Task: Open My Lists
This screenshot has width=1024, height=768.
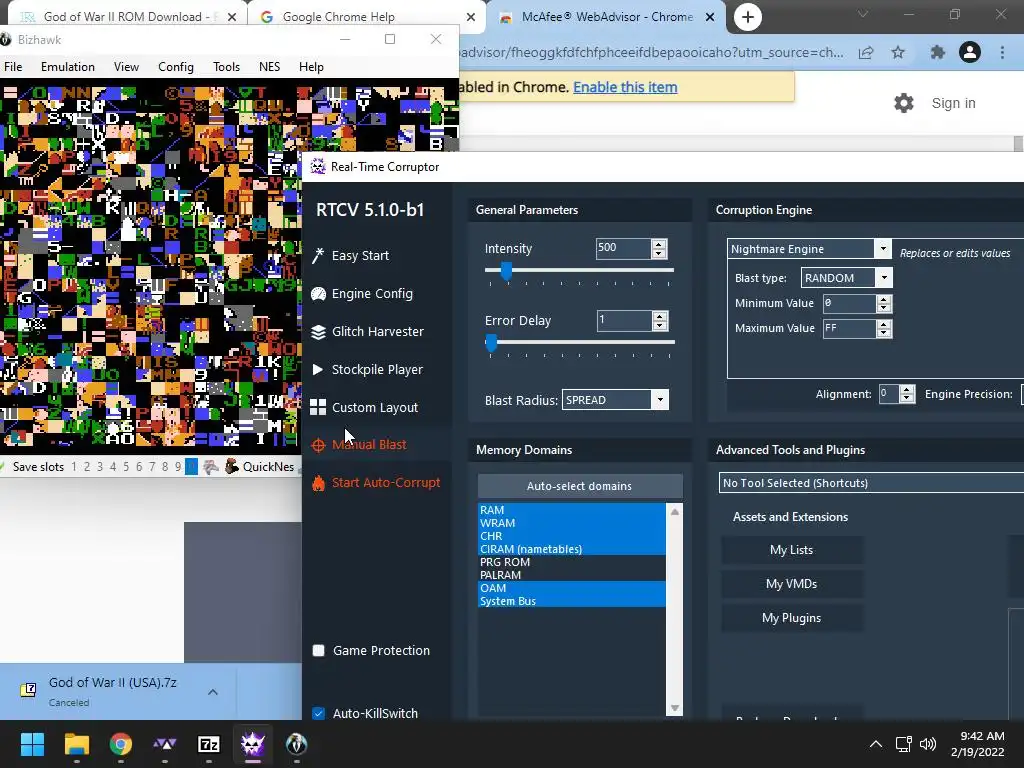Action: [792, 550]
